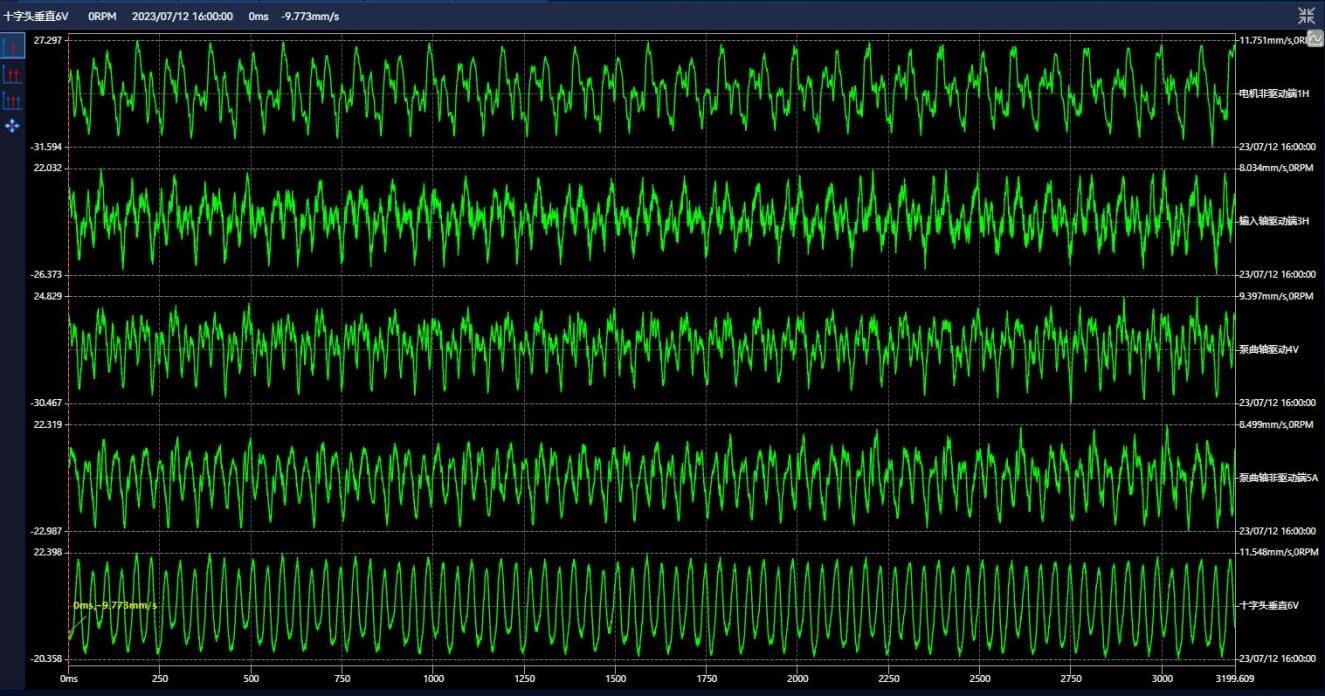Click the collapse view icon at top right
Screen dimensions: 1325x696
pyautogui.click(x=1306, y=15)
